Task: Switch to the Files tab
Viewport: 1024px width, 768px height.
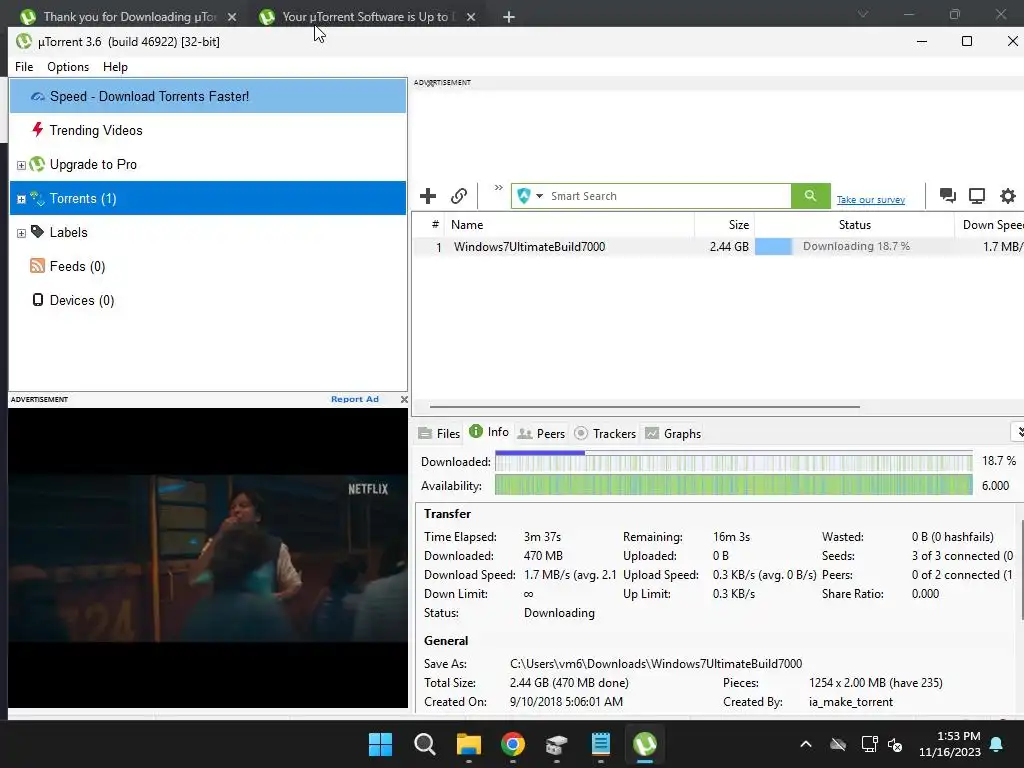Action: [x=440, y=434]
